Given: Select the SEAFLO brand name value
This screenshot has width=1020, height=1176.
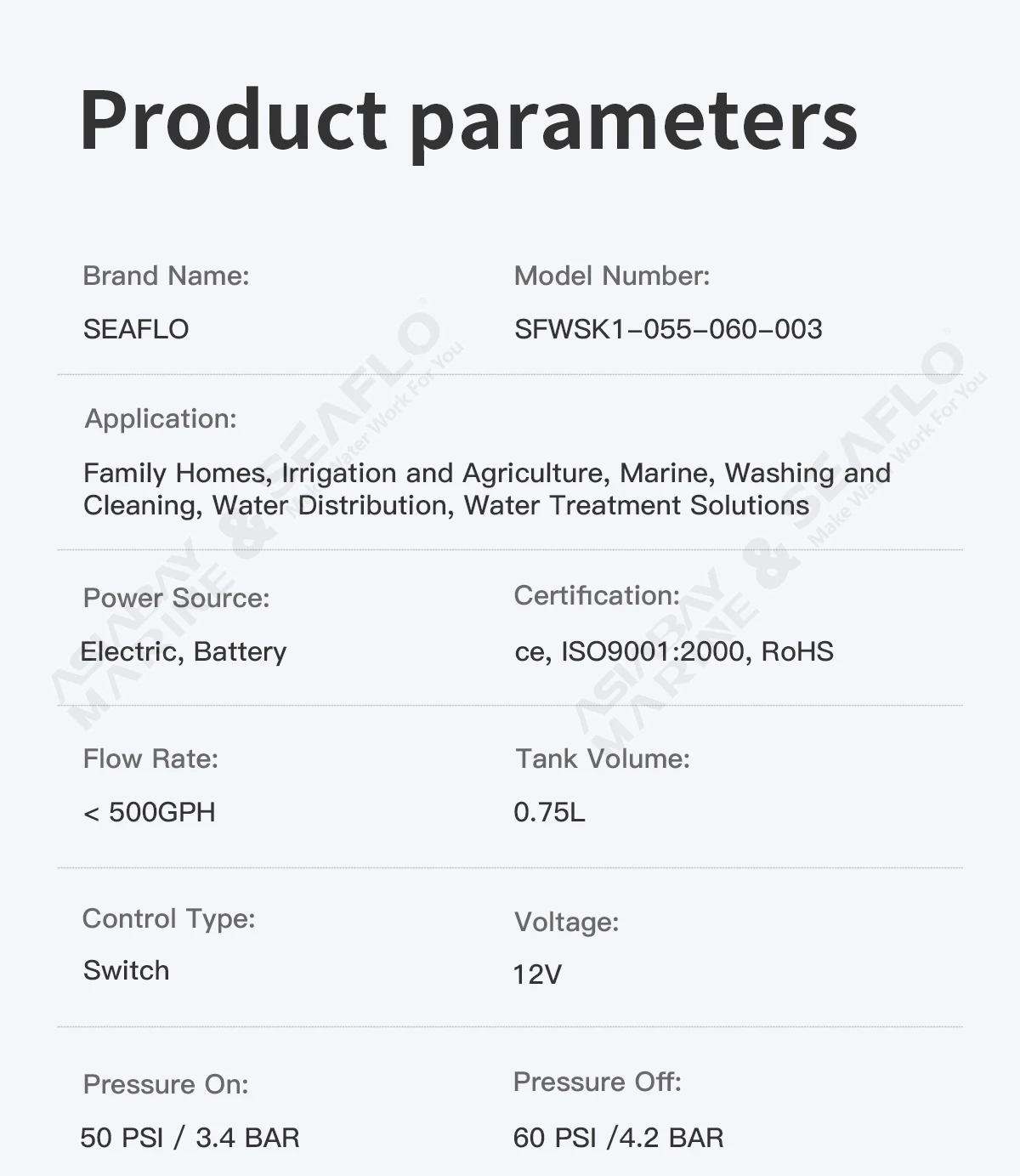Looking at the screenshot, I should (136, 329).
